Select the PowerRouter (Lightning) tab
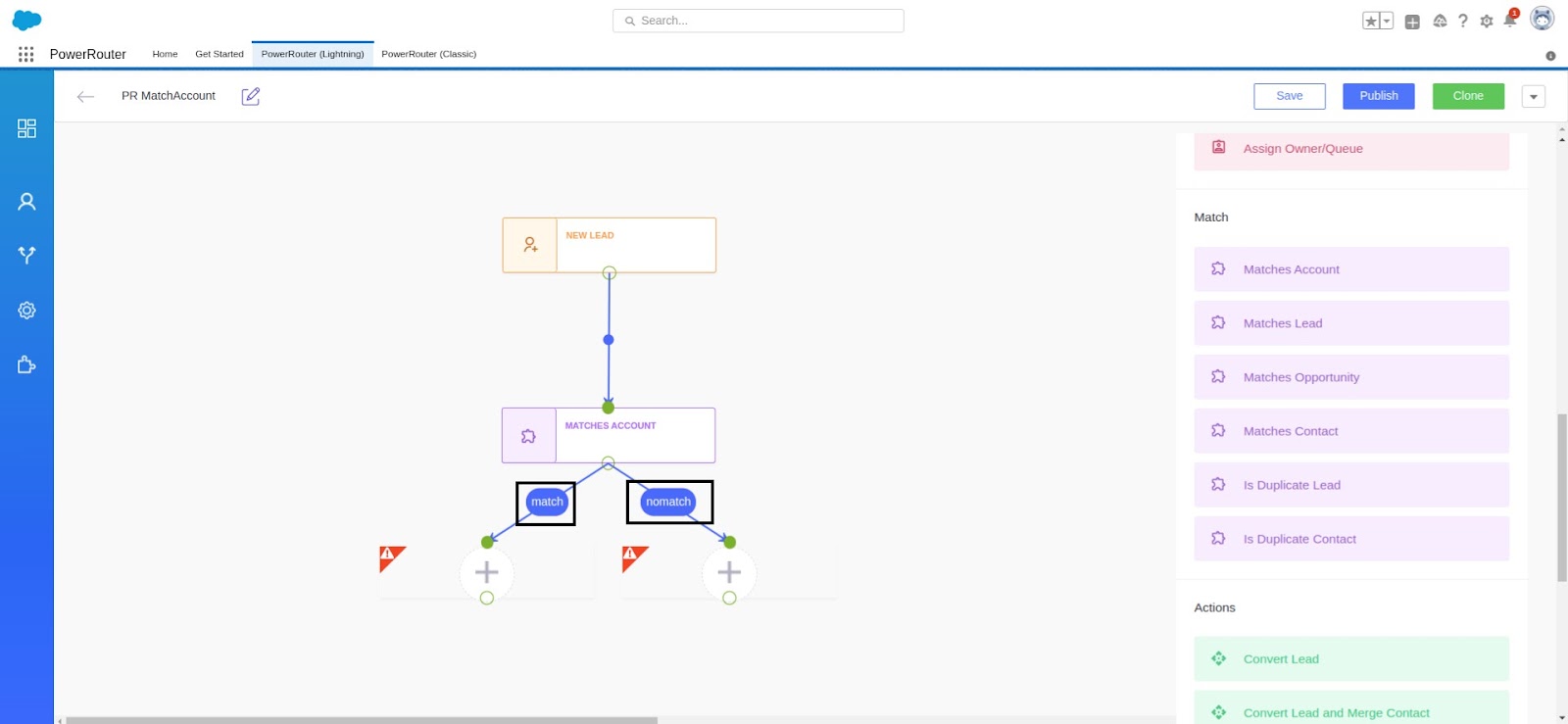1568x724 pixels. click(x=313, y=54)
